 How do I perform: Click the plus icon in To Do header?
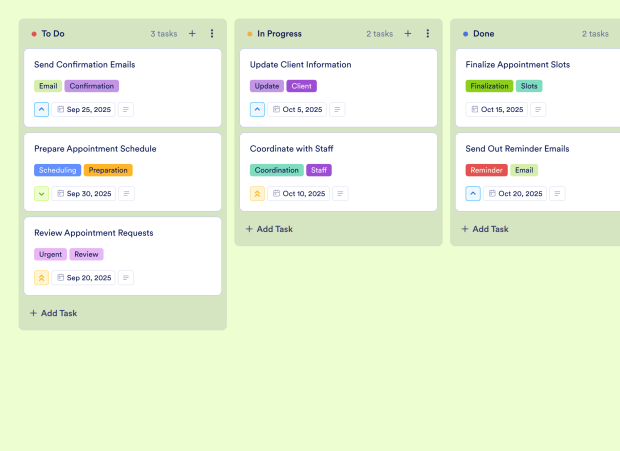pyautogui.click(x=192, y=33)
